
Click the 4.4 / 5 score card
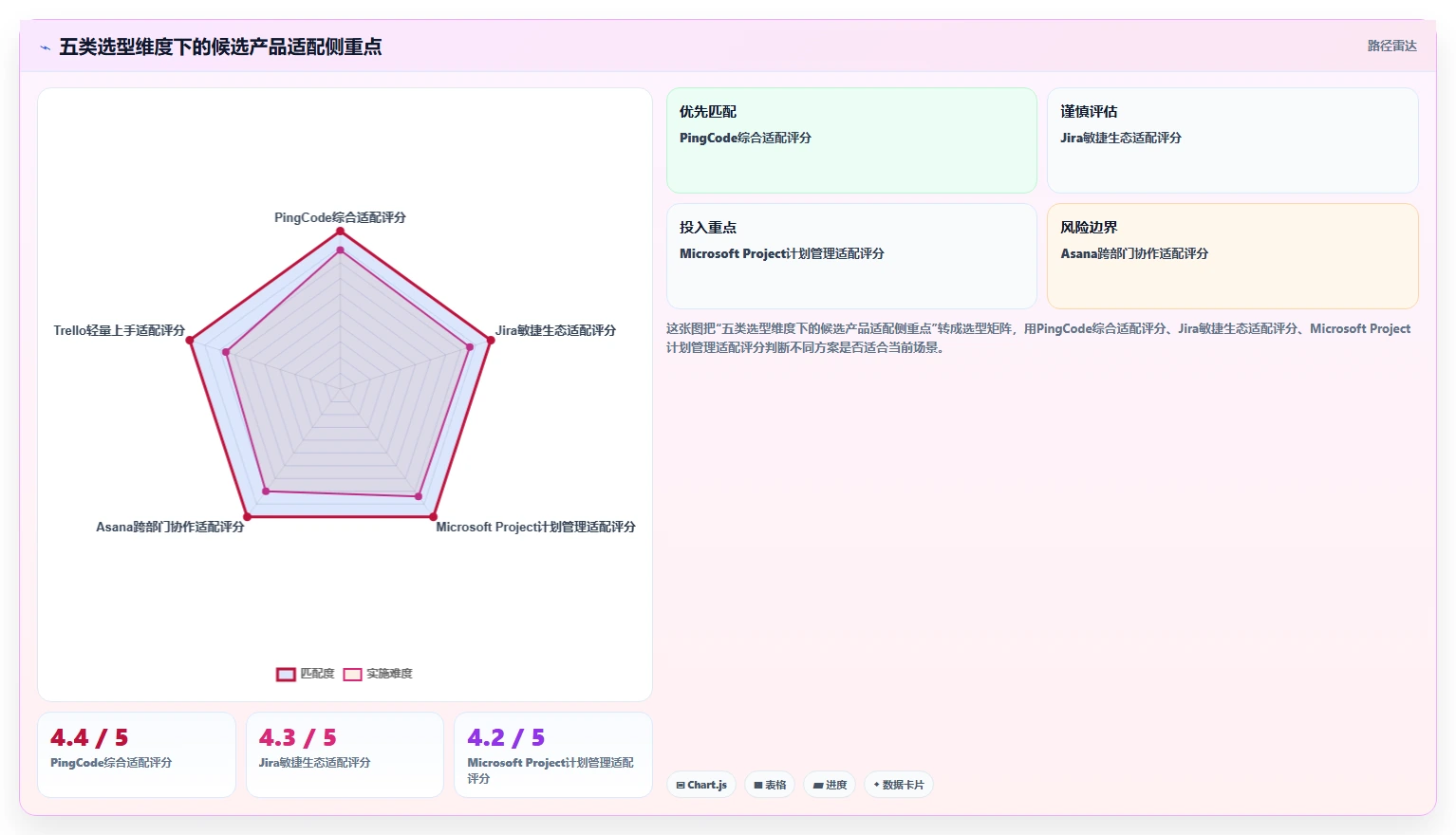coord(137,754)
